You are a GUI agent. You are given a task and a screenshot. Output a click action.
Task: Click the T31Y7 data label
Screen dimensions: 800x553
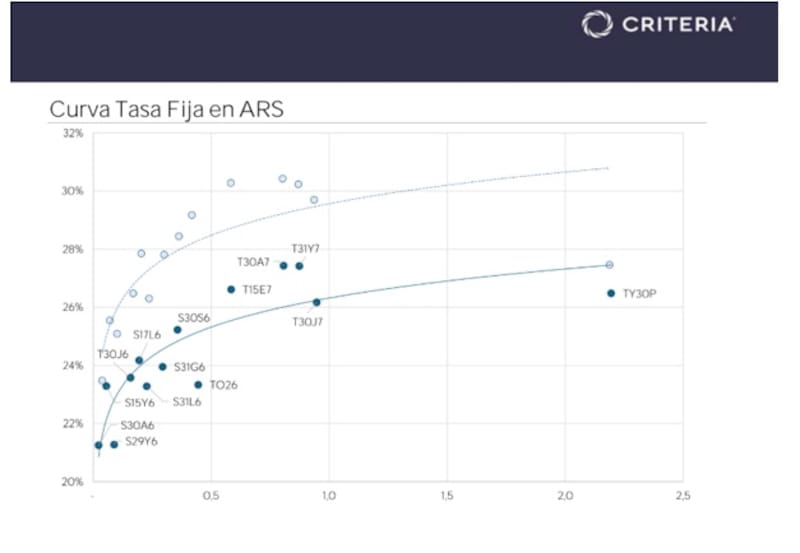coord(305,248)
